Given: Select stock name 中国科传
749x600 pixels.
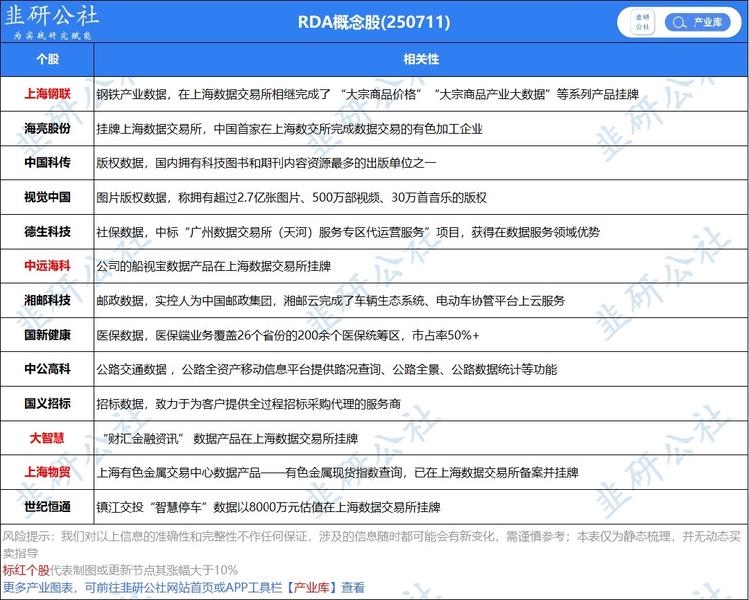Looking at the screenshot, I should (x=47, y=162).
